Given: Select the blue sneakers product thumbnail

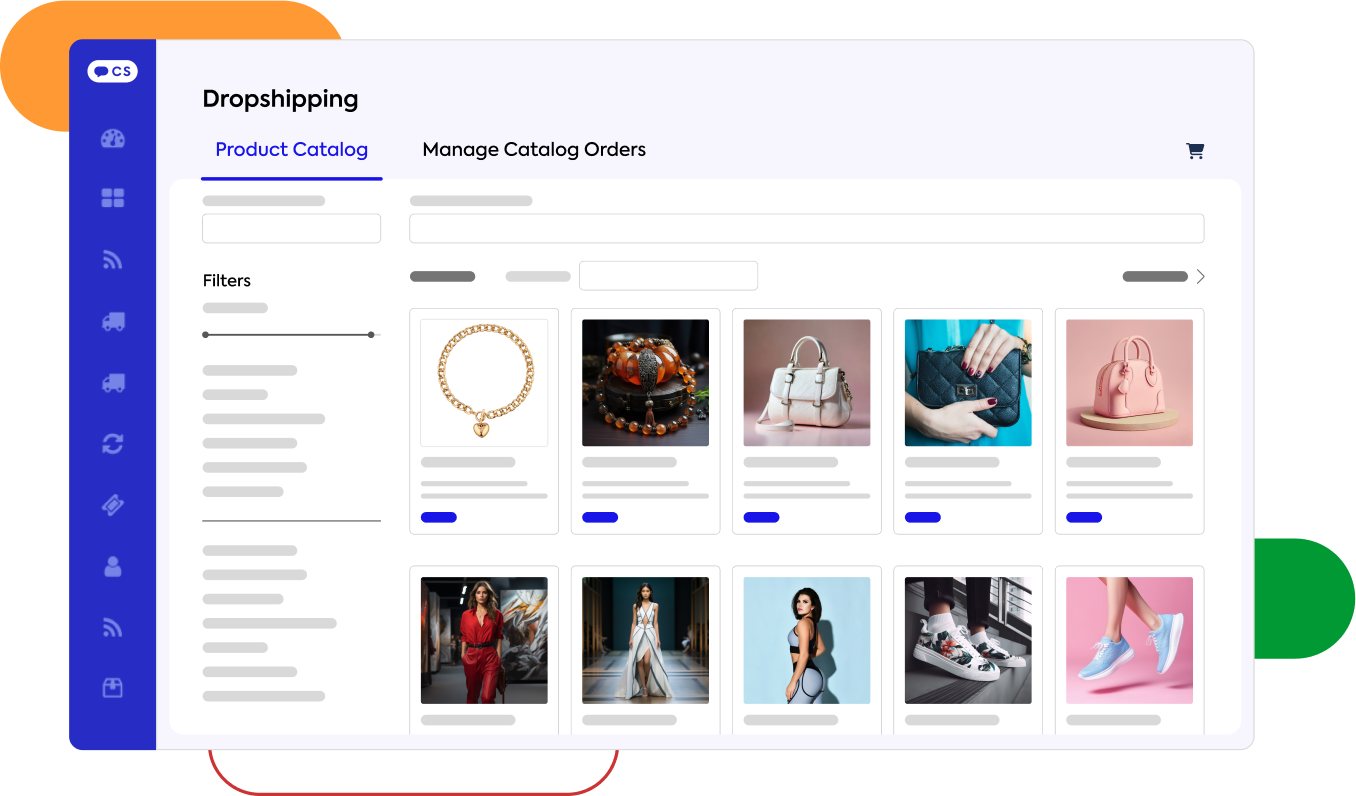Looking at the screenshot, I should click(x=1129, y=640).
